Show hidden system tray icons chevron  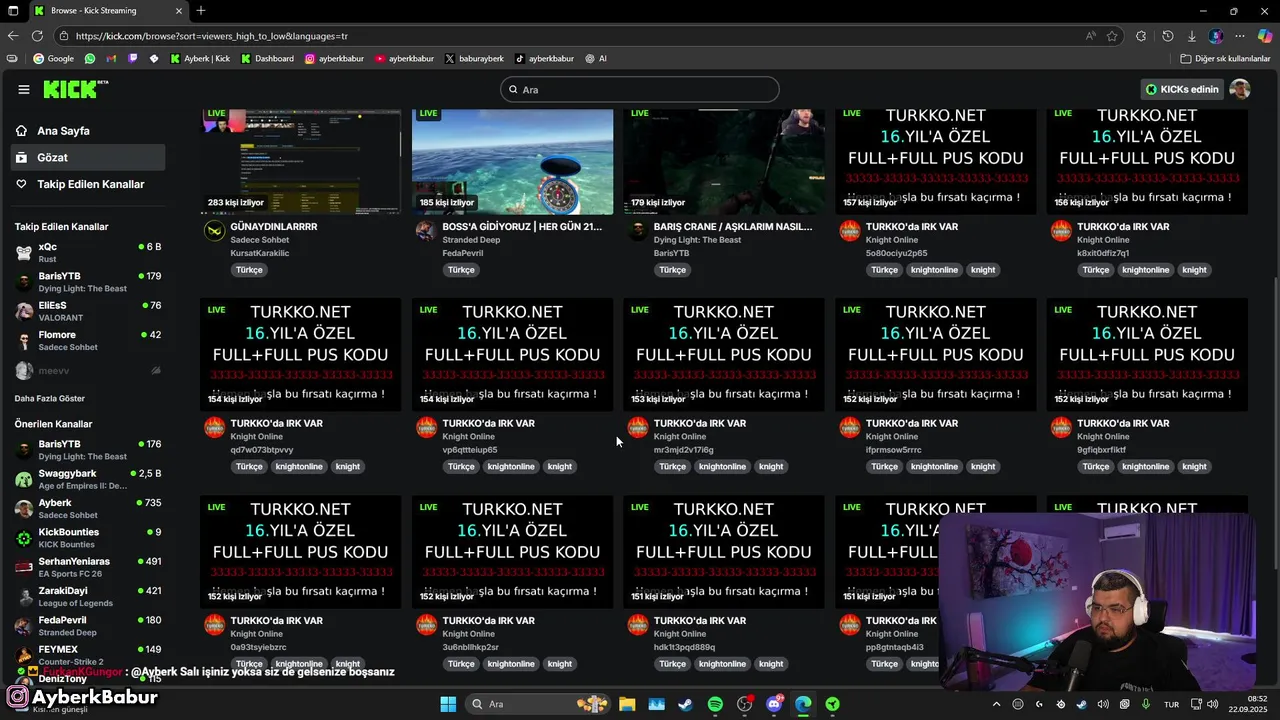pos(996,704)
